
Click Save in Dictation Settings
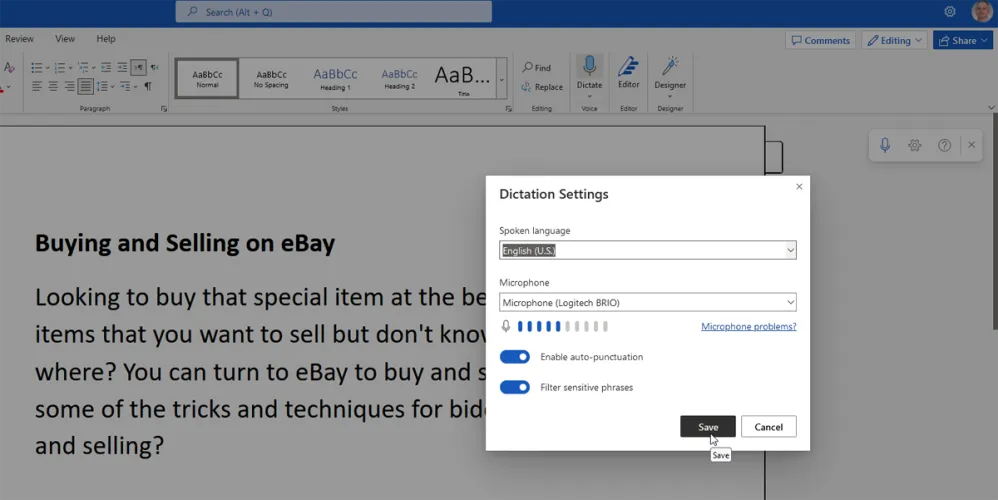[708, 427]
